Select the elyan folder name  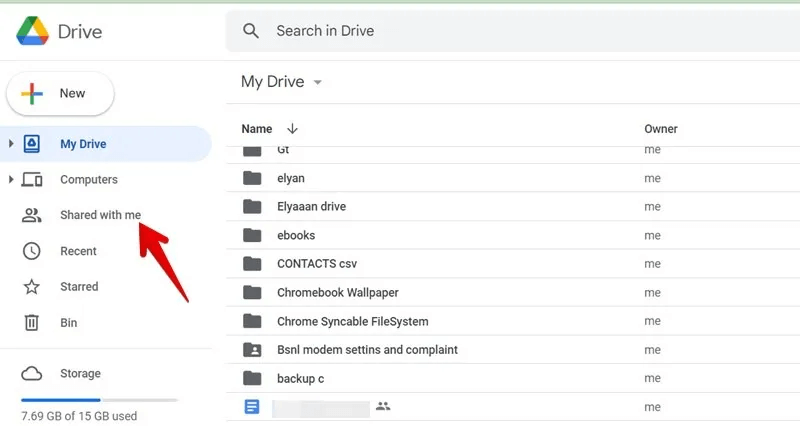pyautogui.click(x=291, y=178)
